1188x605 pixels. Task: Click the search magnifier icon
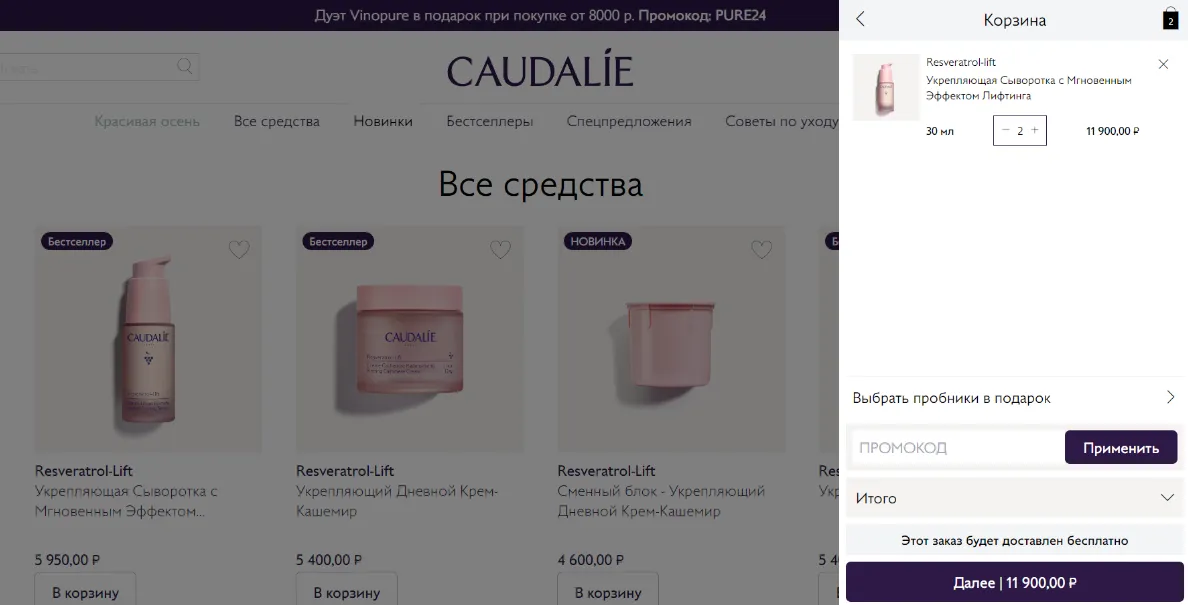click(x=184, y=67)
